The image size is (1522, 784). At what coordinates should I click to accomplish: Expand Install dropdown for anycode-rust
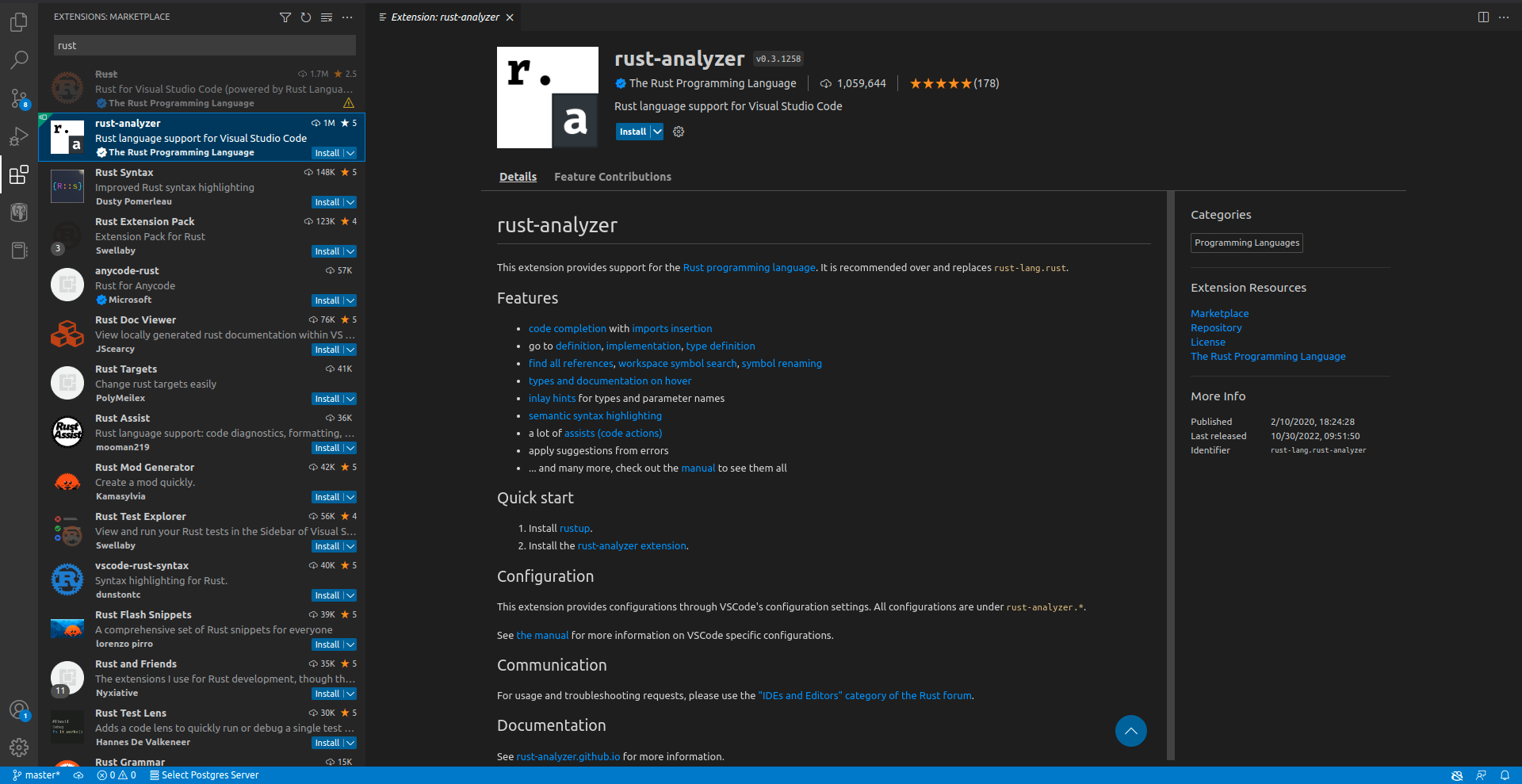pyautogui.click(x=350, y=300)
